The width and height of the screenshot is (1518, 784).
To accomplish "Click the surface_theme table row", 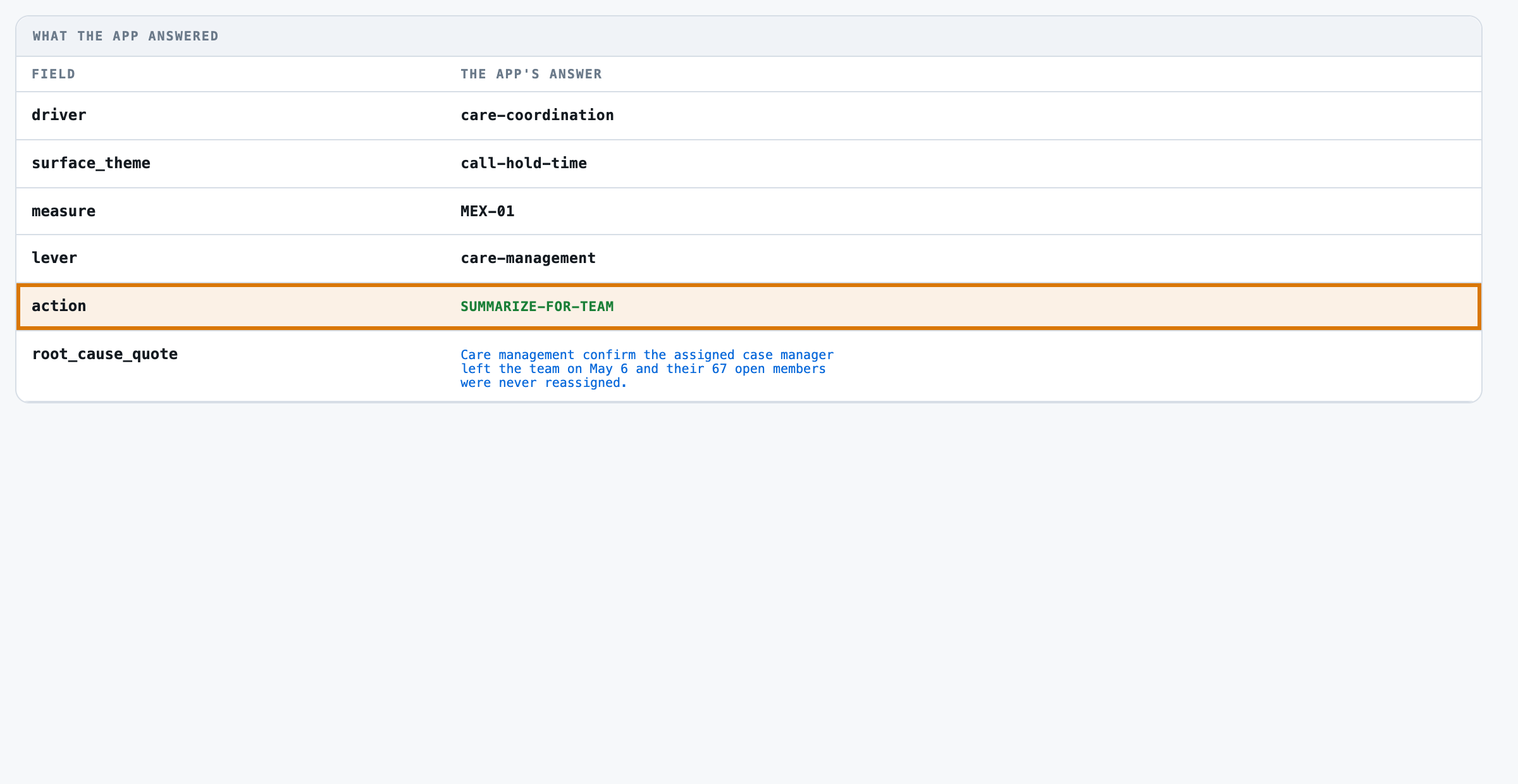I will [x=749, y=164].
